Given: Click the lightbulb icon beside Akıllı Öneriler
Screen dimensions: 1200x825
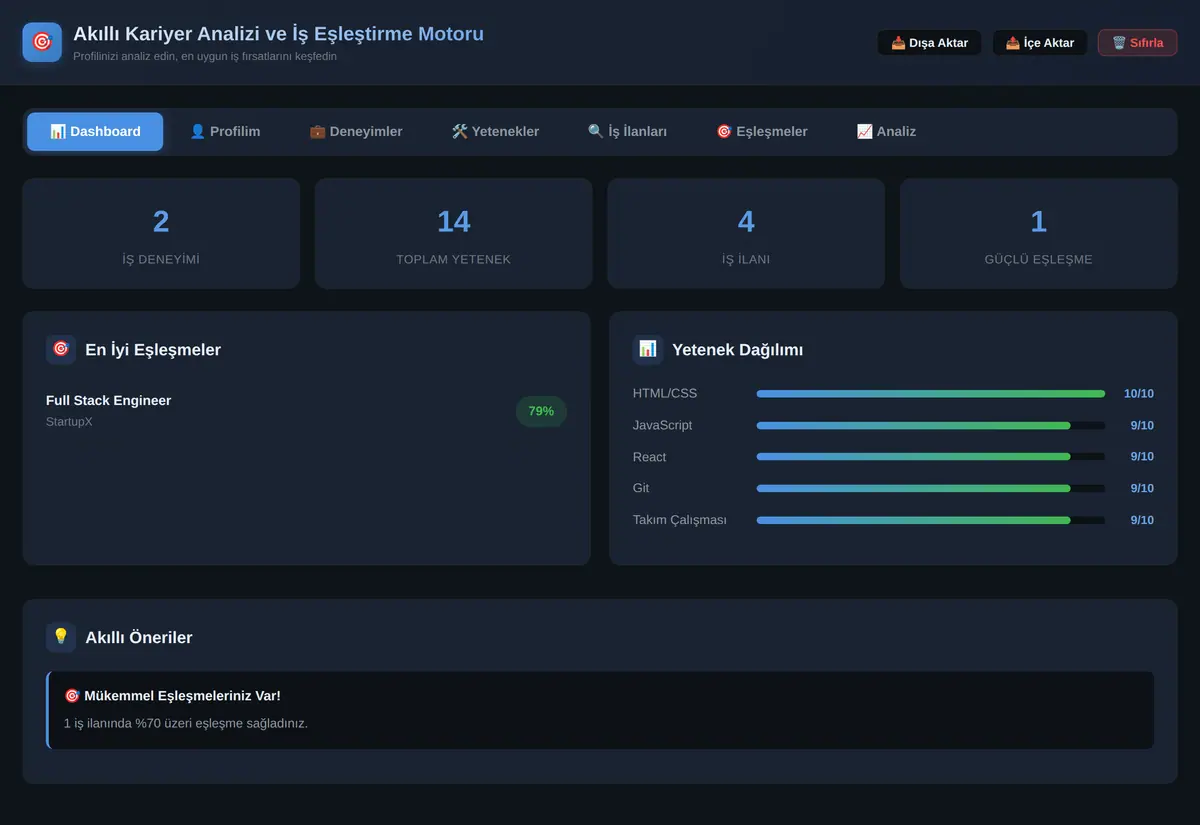Looking at the screenshot, I should 61,637.
